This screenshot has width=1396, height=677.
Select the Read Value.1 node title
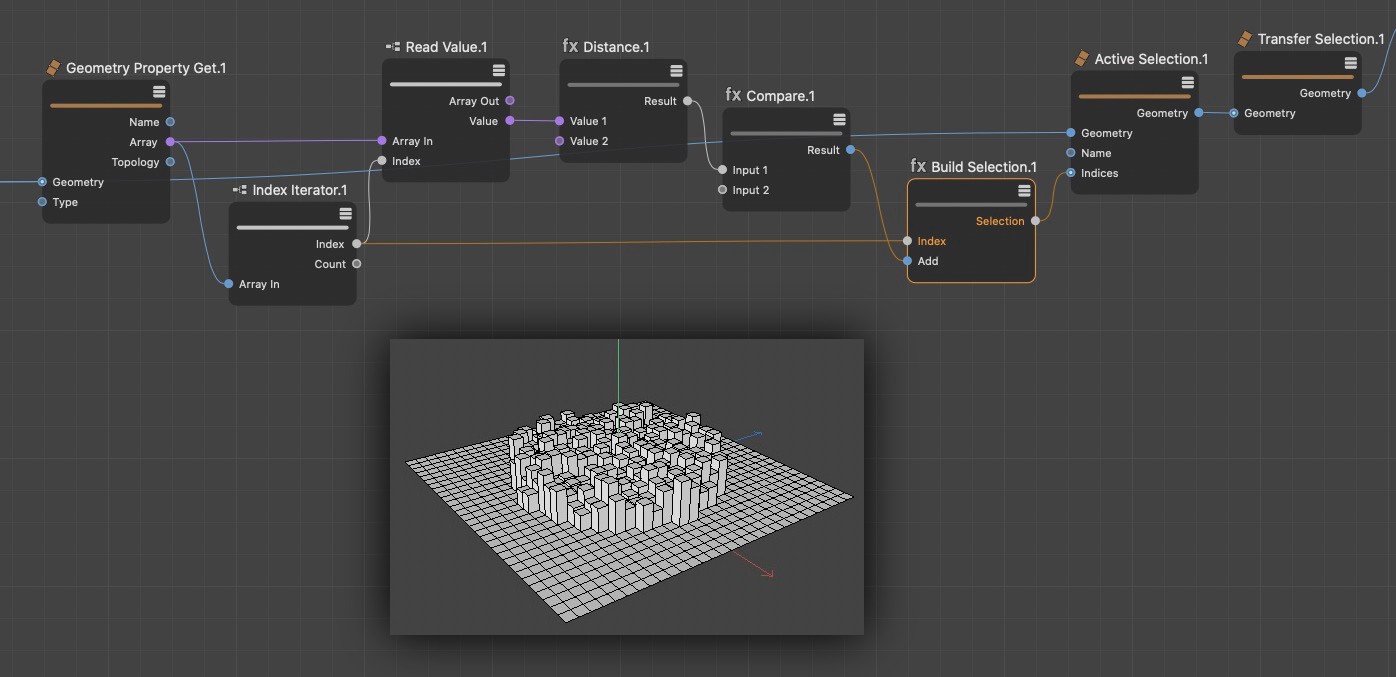tap(446, 47)
